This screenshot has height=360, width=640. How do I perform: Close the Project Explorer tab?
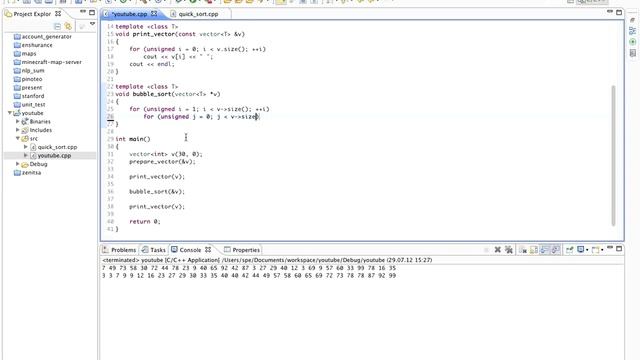point(58,14)
